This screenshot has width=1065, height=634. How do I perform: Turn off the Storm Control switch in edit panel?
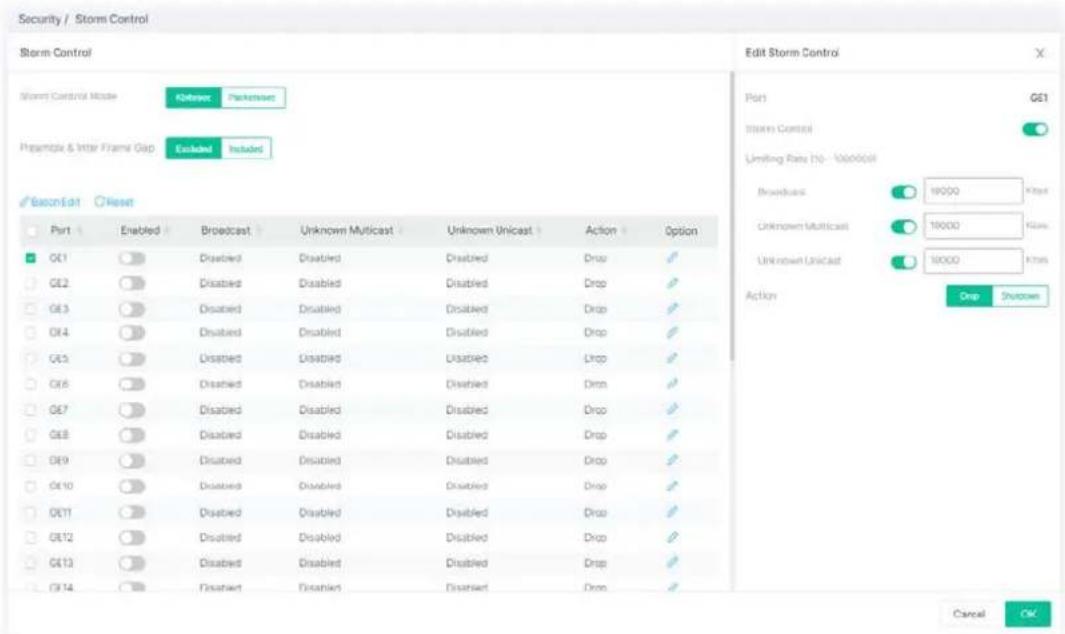click(x=1035, y=129)
